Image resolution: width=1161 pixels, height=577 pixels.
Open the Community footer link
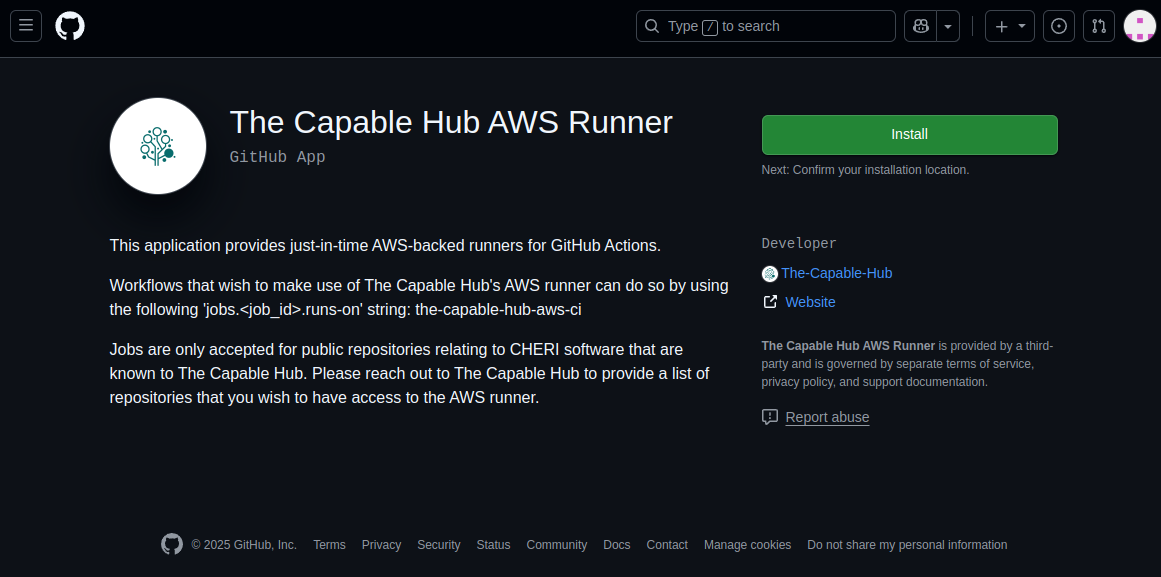coord(556,545)
